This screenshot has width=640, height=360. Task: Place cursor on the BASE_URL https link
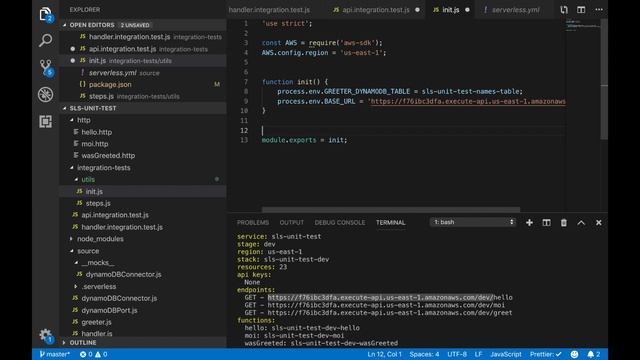[x=468, y=101]
